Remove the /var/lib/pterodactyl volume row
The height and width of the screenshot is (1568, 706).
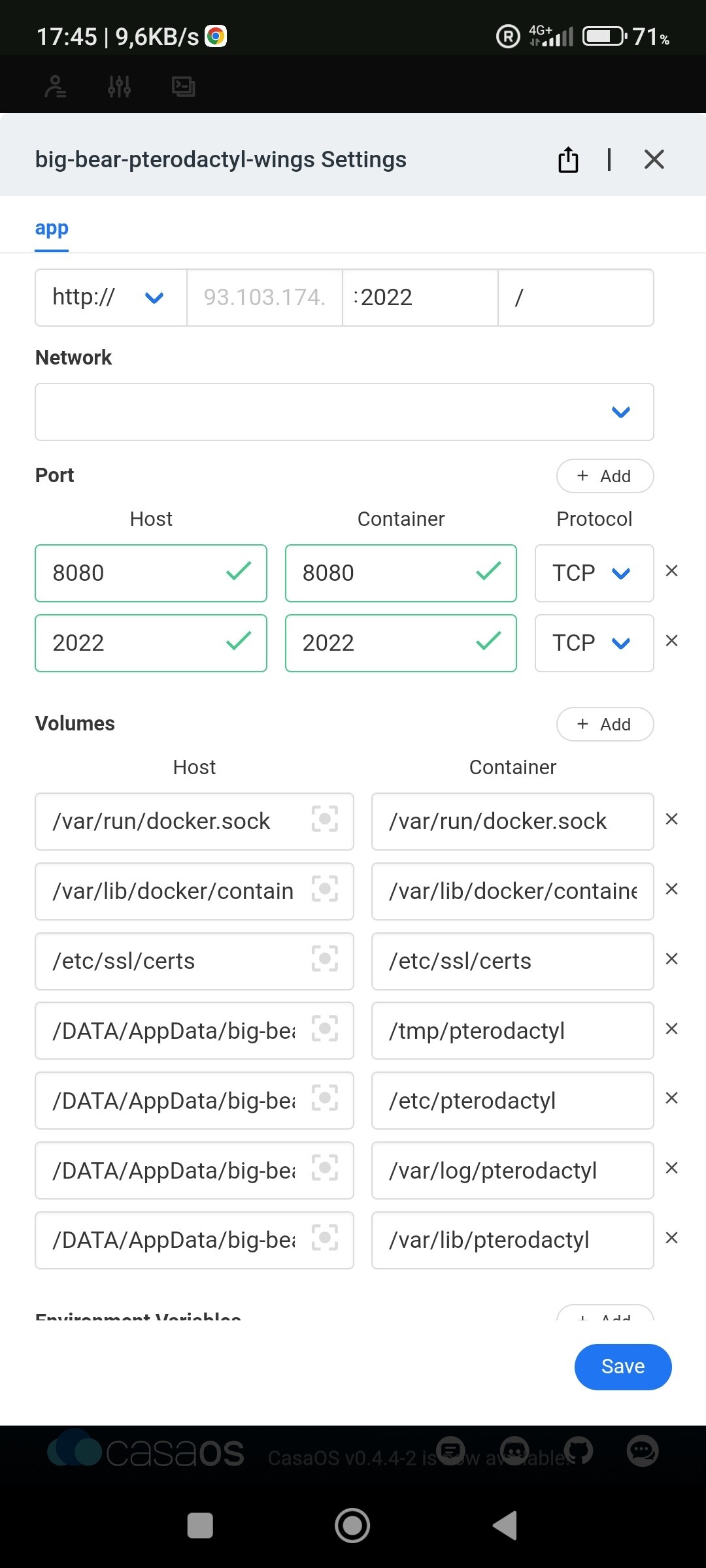[671, 1238]
